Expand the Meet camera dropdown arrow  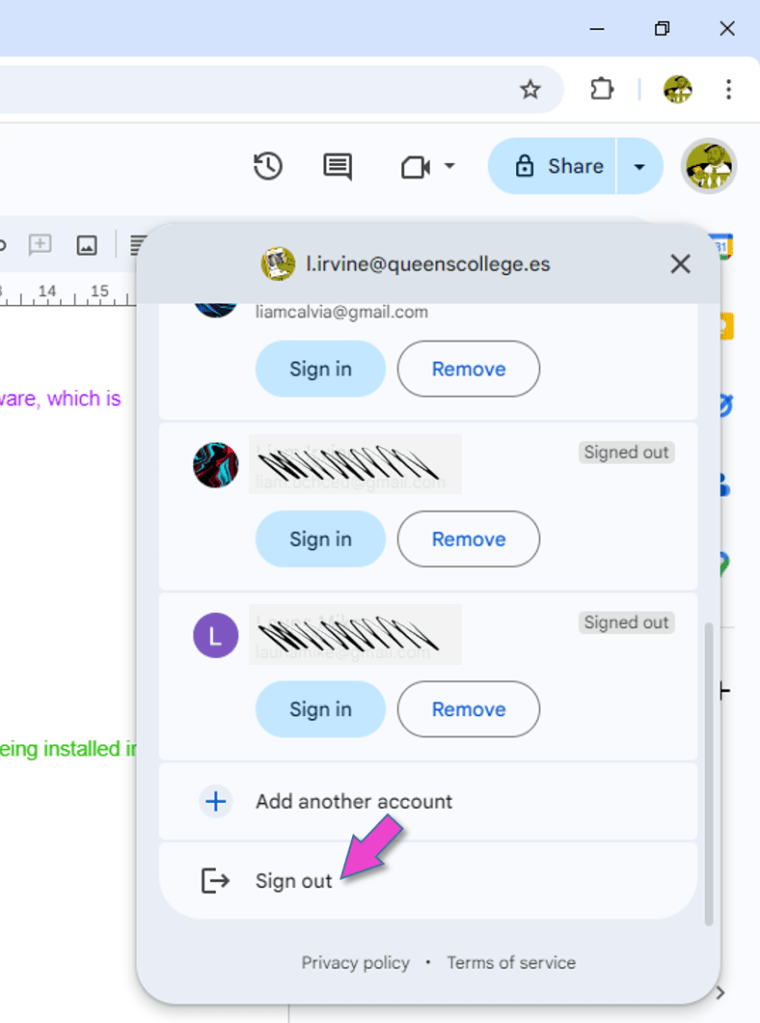pyautogui.click(x=450, y=166)
